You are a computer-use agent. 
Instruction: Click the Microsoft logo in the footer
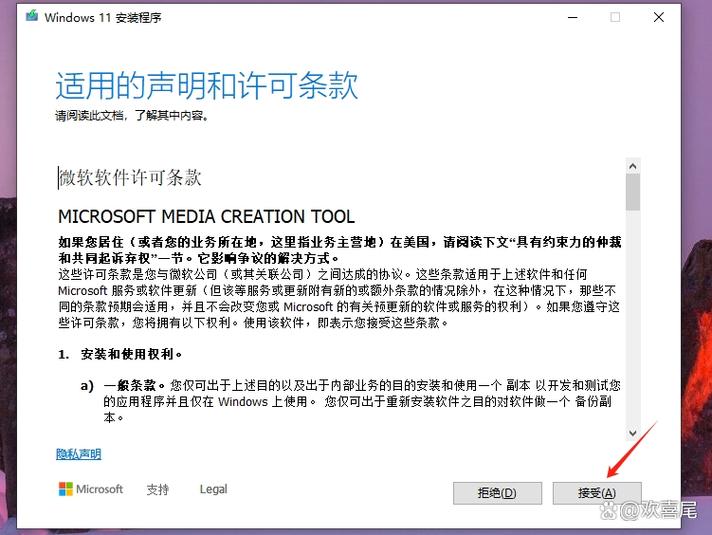coord(91,489)
